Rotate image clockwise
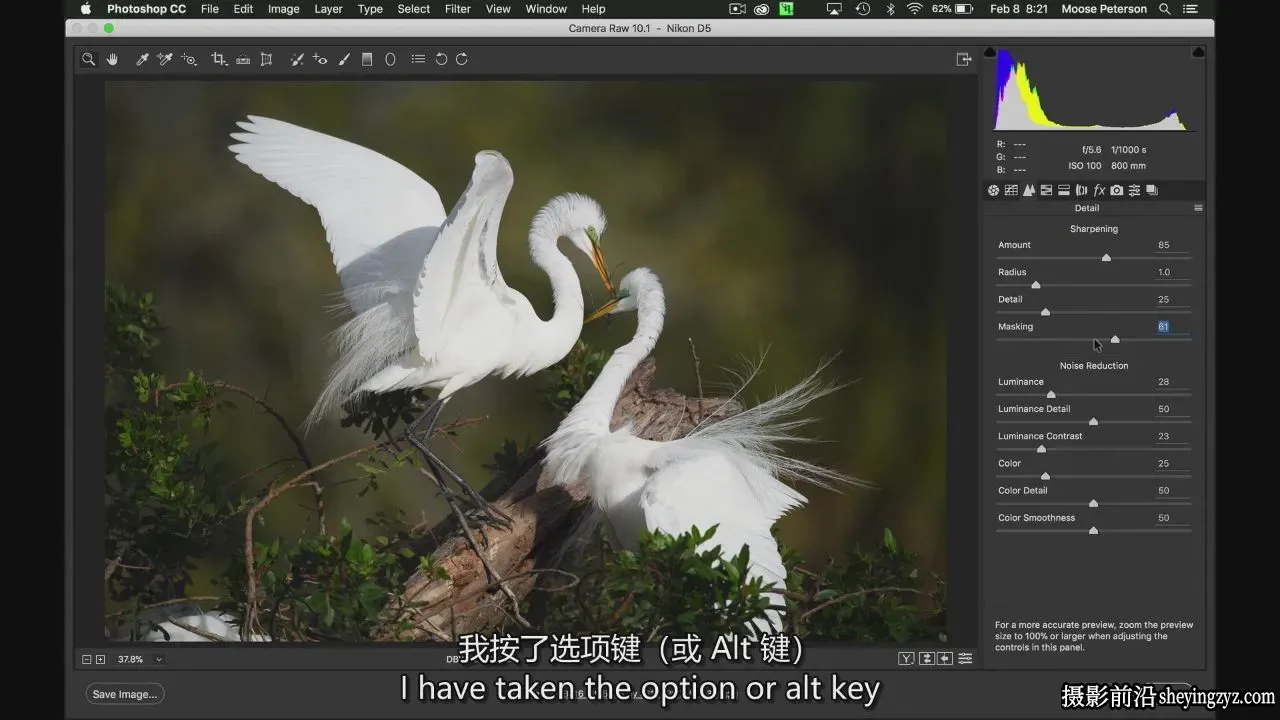The image size is (1280, 720). pos(462,59)
